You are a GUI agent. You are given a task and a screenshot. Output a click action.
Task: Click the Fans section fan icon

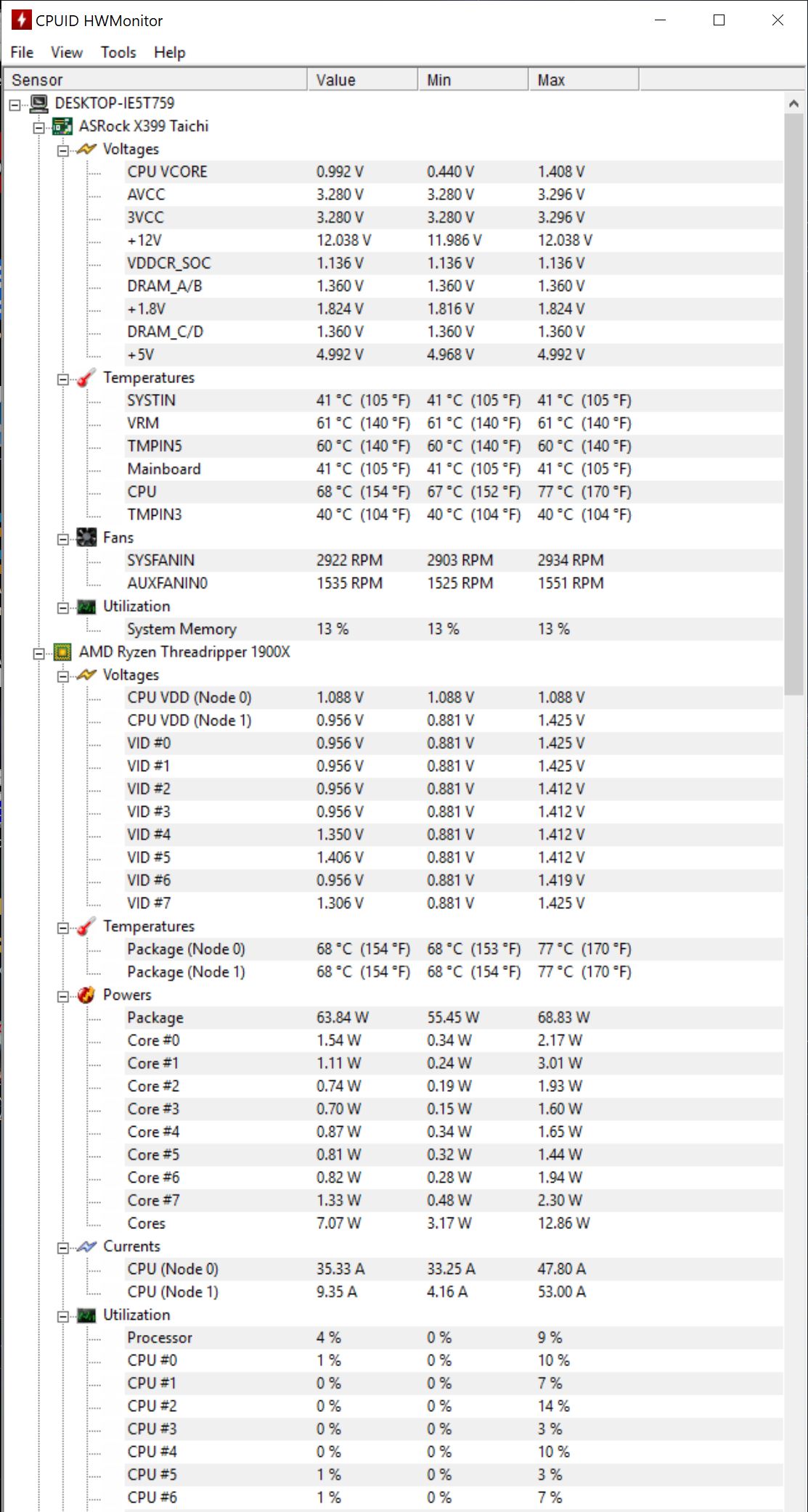(x=86, y=538)
